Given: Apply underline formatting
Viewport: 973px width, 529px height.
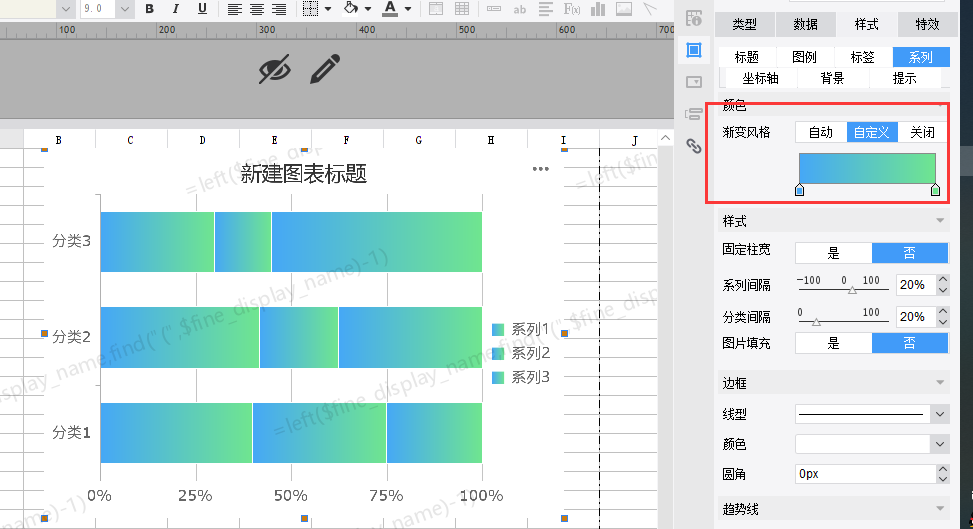Looking at the screenshot, I should tap(202, 9).
